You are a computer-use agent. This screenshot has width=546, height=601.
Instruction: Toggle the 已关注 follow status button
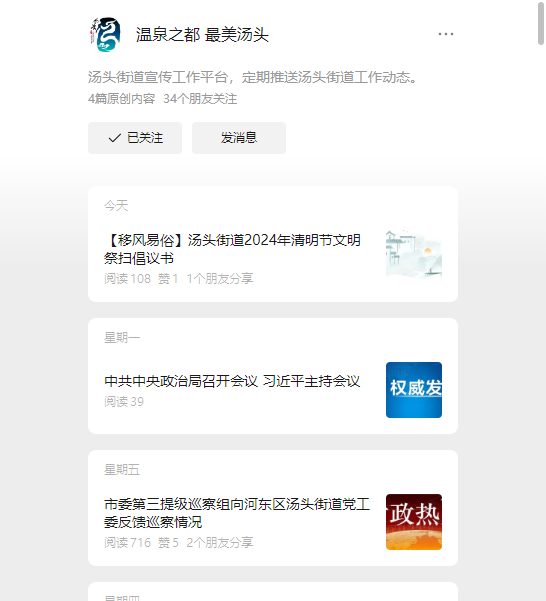point(135,138)
